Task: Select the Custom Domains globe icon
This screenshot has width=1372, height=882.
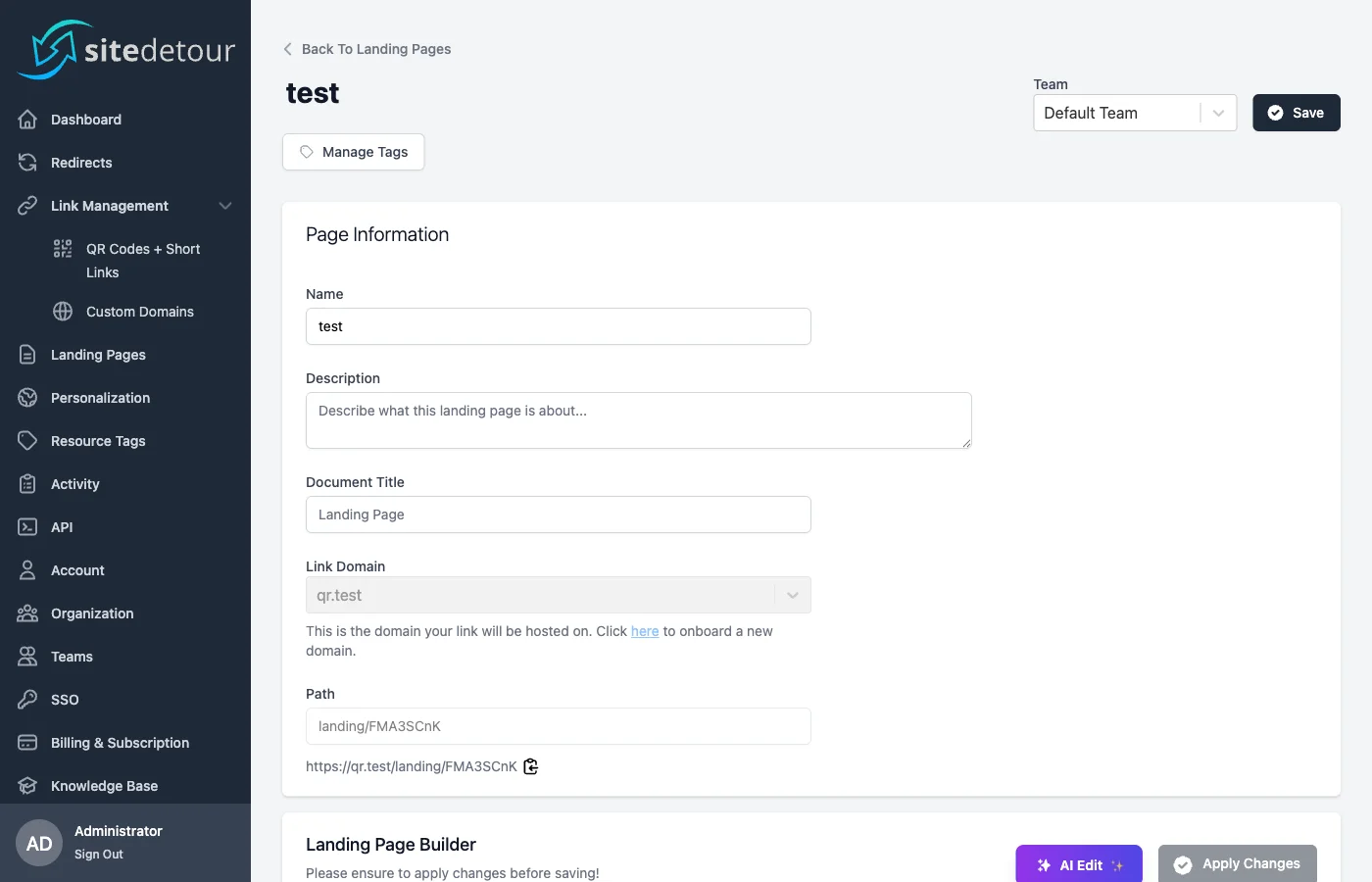Action: (x=62, y=311)
